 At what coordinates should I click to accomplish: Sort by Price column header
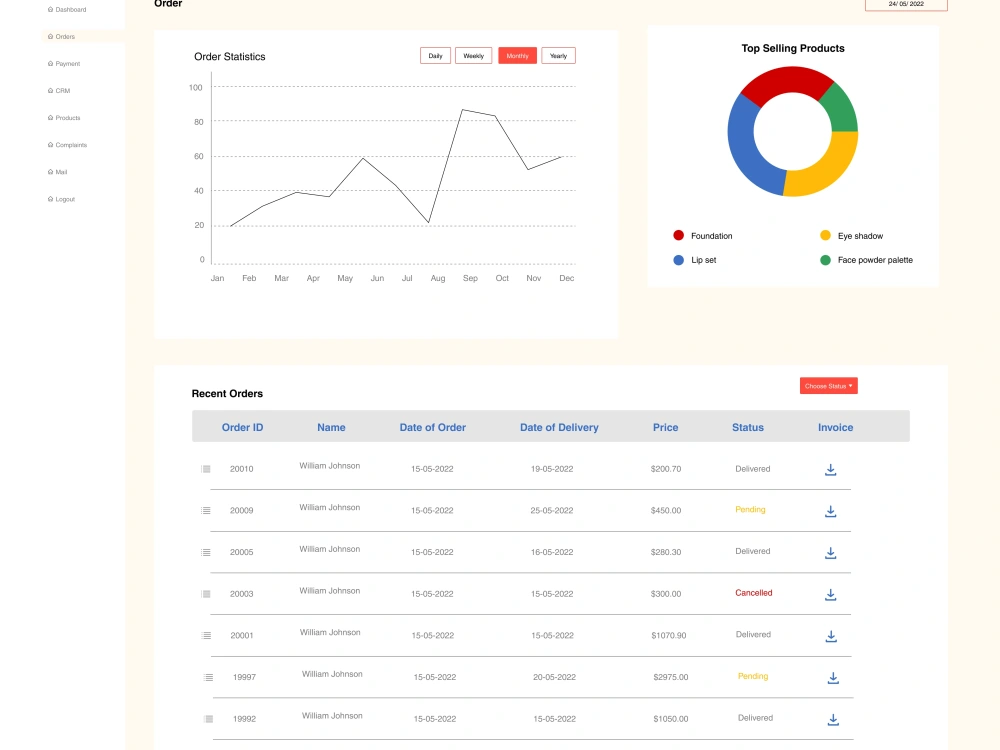[665, 427]
